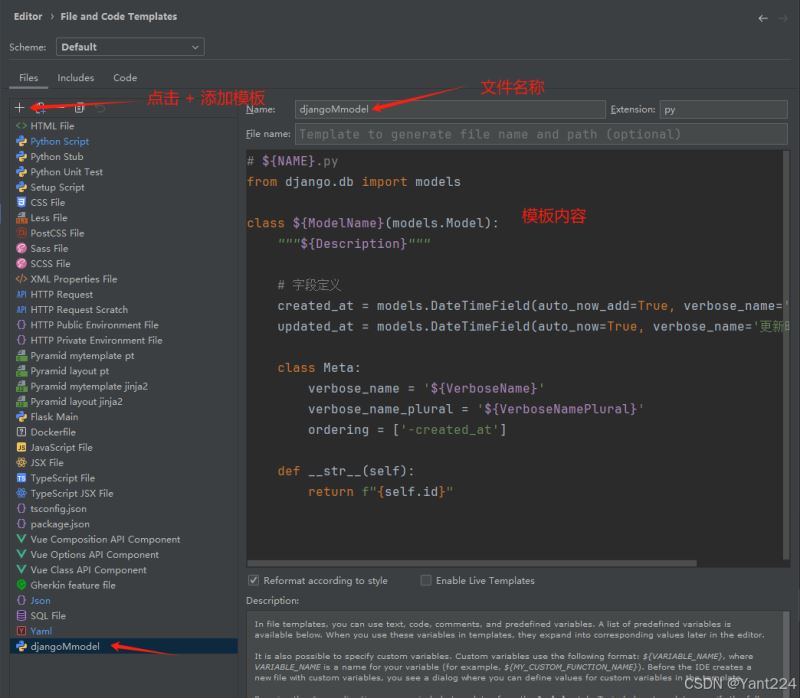Viewport: 800px width, 698px height.
Task: Click the plus icon to add template
Action: 19,108
